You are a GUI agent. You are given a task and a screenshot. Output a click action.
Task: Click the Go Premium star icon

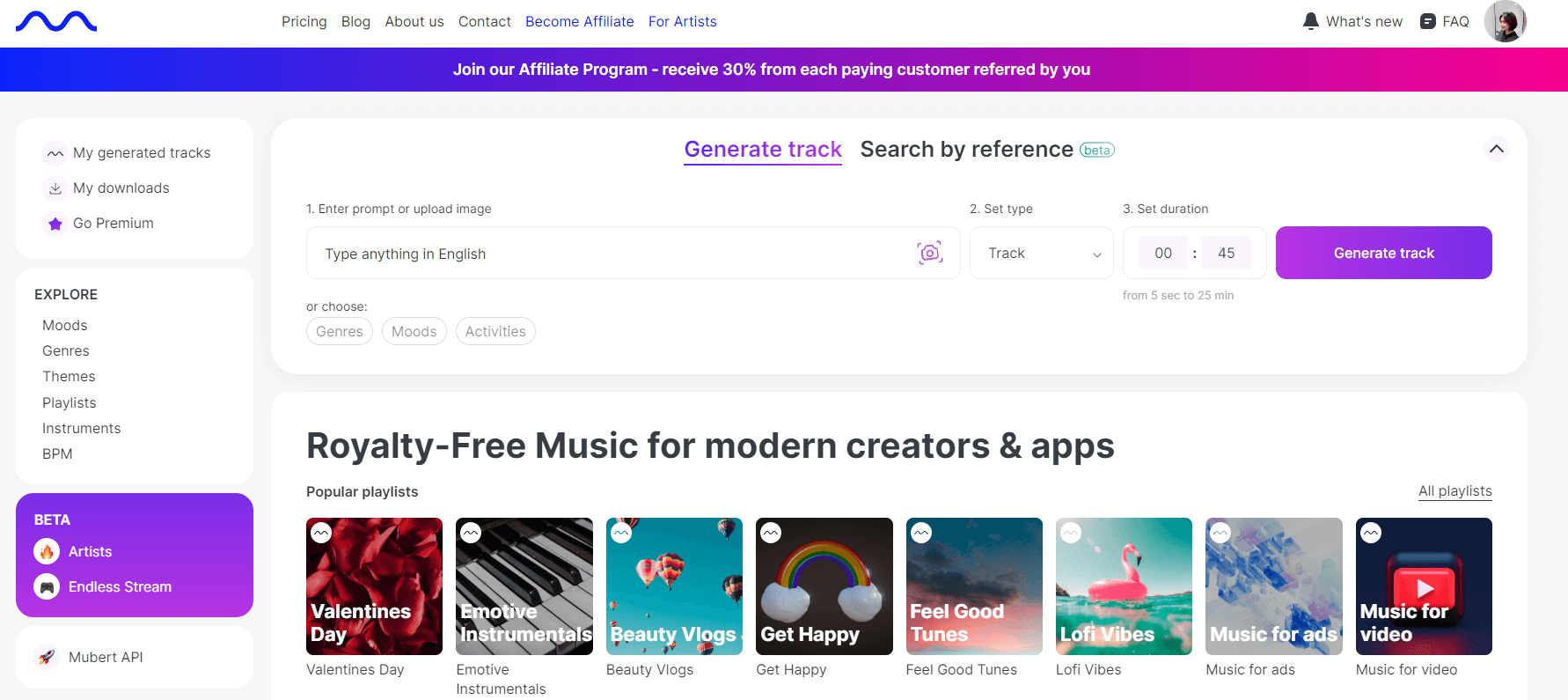55,224
